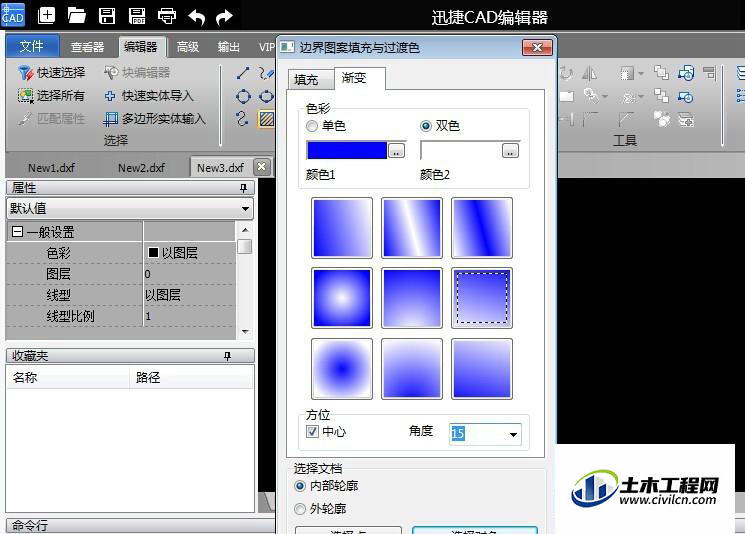This screenshot has width=745, height=534.
Task: Switch to the 查看器 ribbon tab
Action: tap(87, 47)
